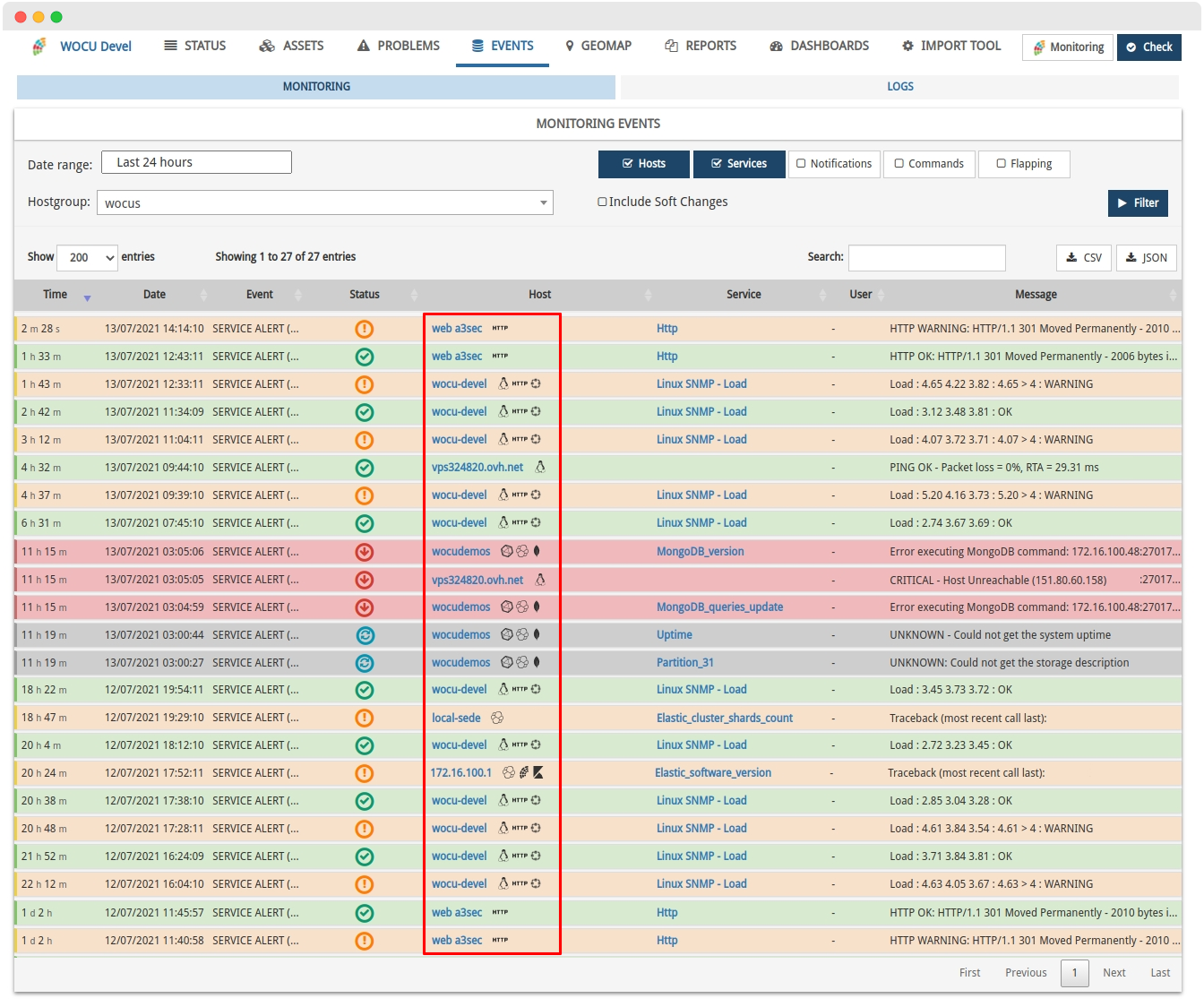Enable the Flapping filter
This screenshot has width=1204, height=1007.
[x=1024, y=164]
